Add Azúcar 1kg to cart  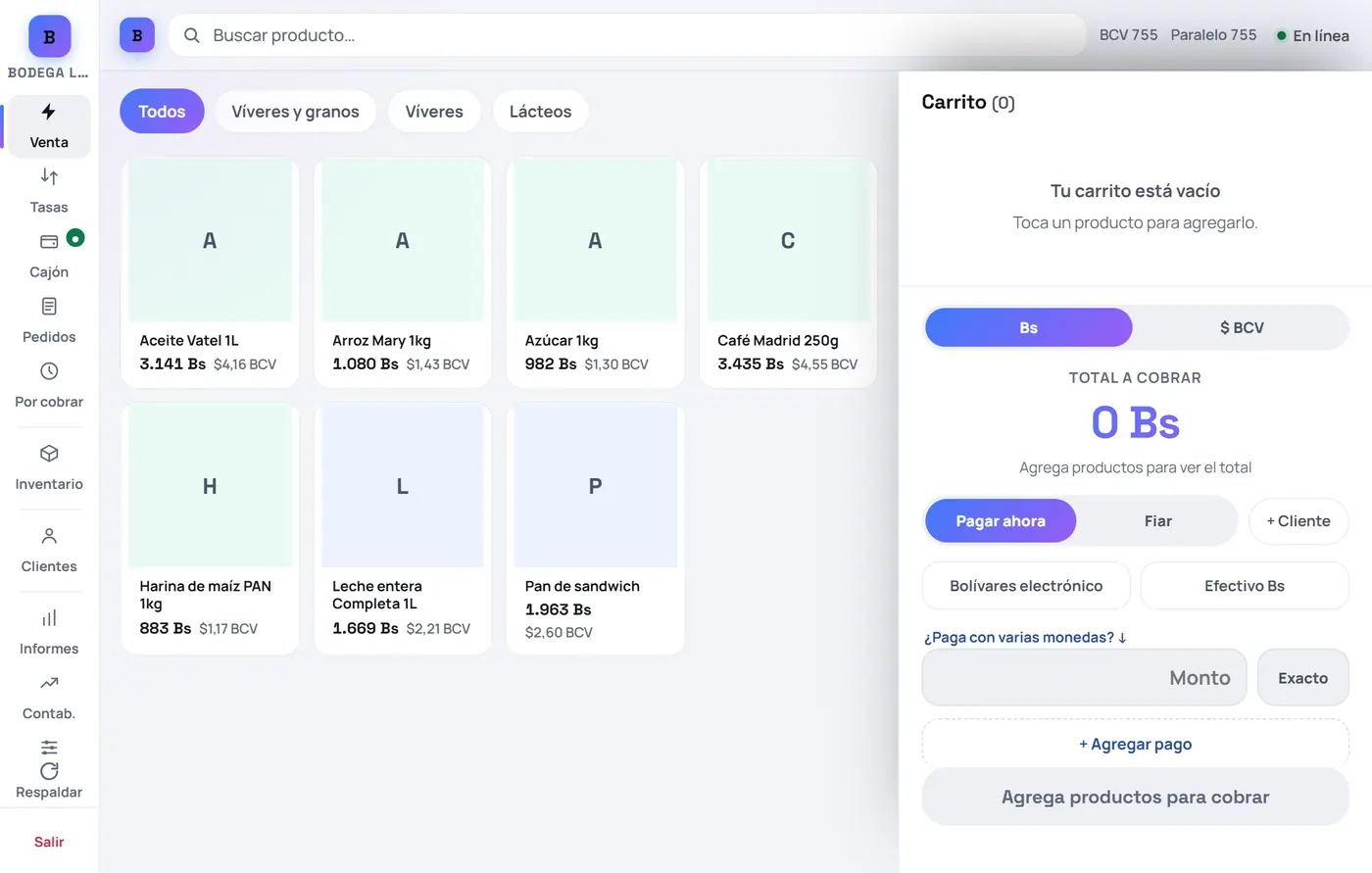click(x=595, y=272)
